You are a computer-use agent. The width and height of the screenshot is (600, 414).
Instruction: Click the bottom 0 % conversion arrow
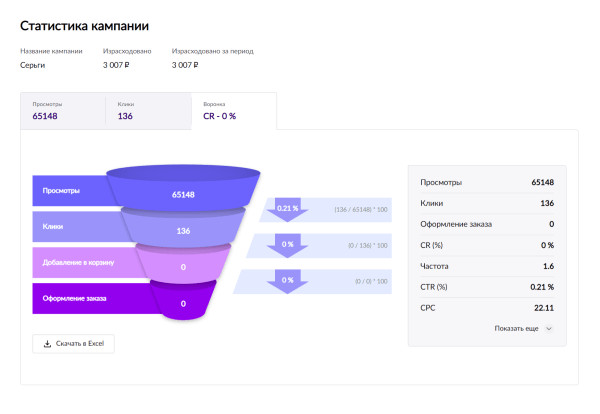tap(288, 281)
